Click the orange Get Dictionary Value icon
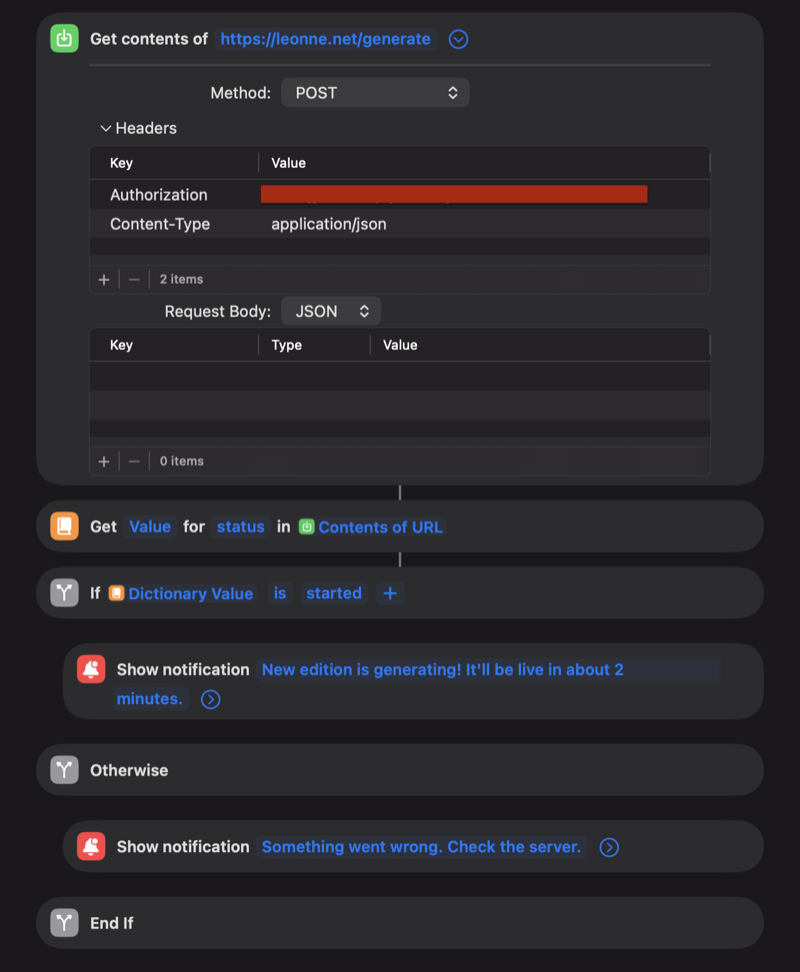800x972 pixels. click(63, 525)
